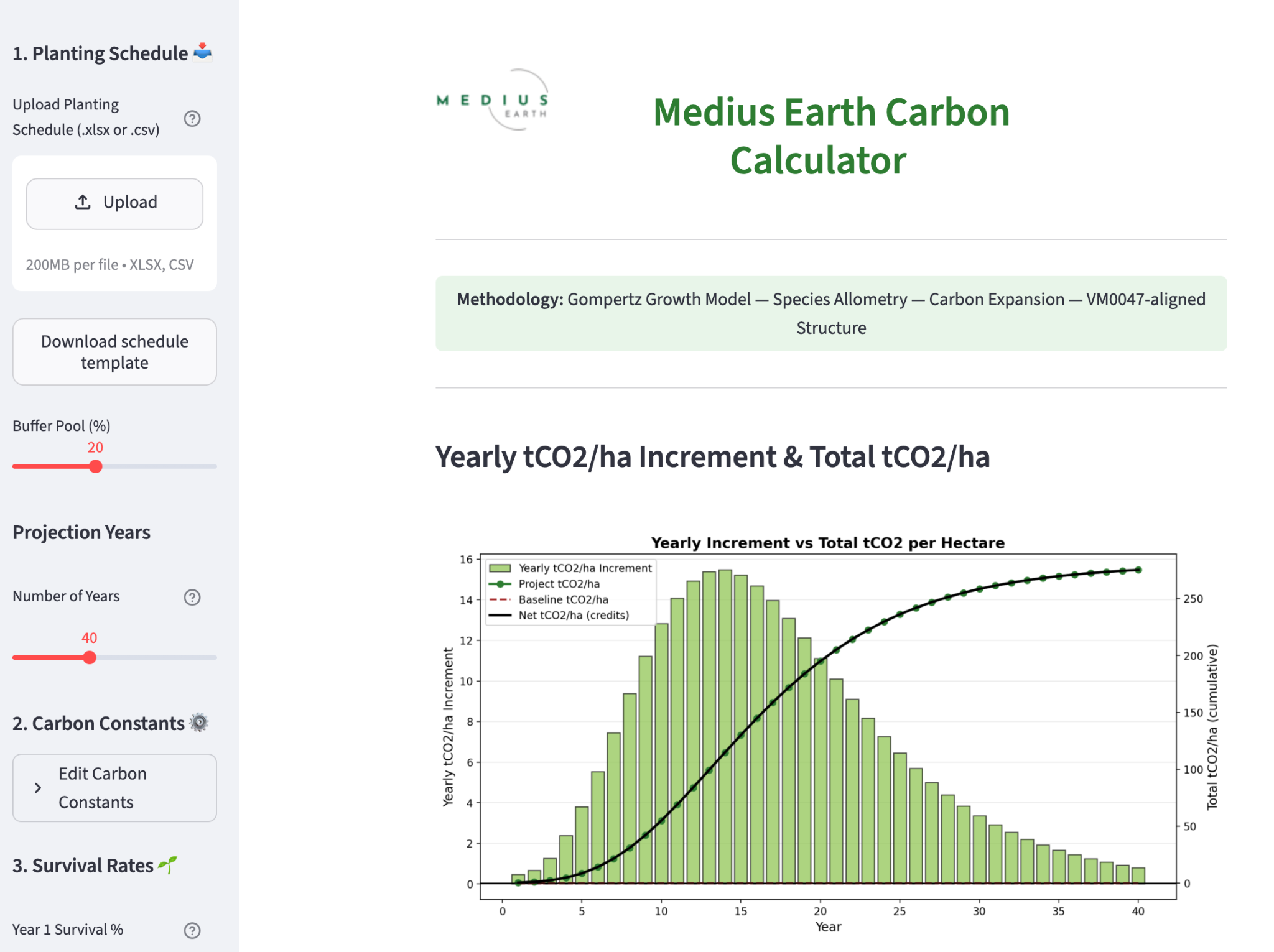
Task: Click the Projection Years heading
Action: pos(81,532)
